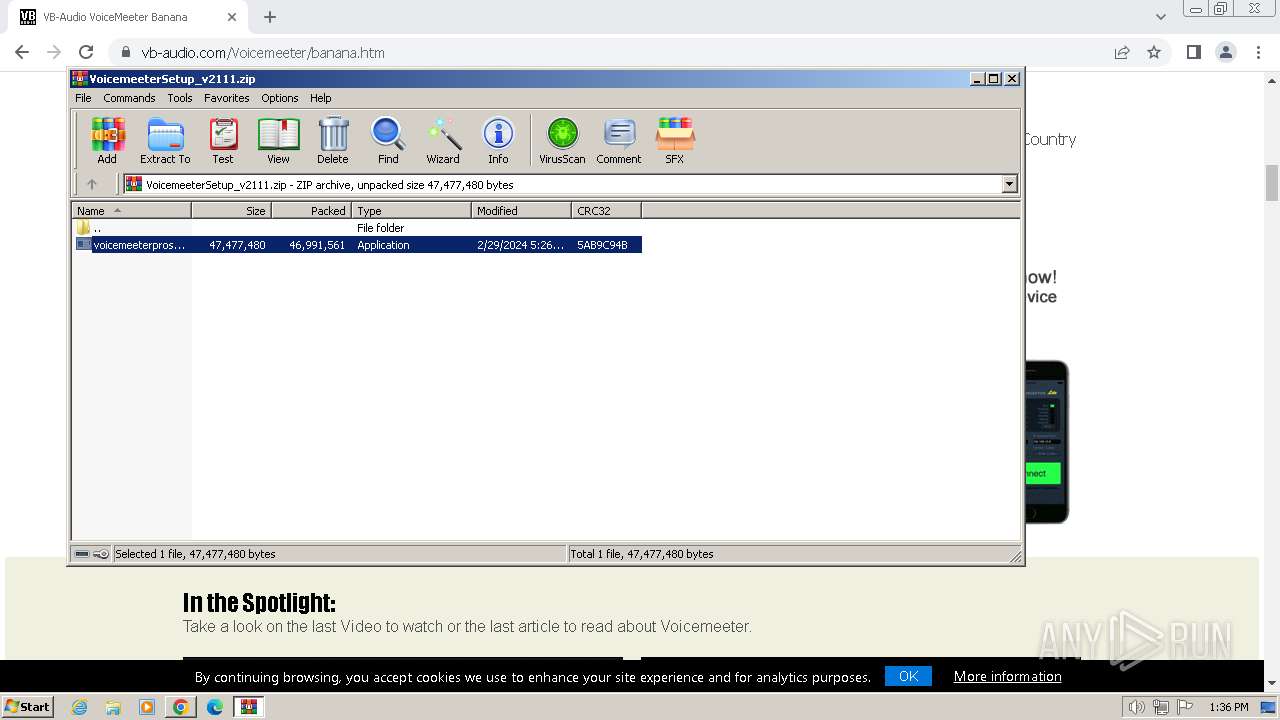The height and width of the screenshot is (720, 1280).
Task: Click the WinRAR address bar archive icon
Action: click(x=133, y=184)
